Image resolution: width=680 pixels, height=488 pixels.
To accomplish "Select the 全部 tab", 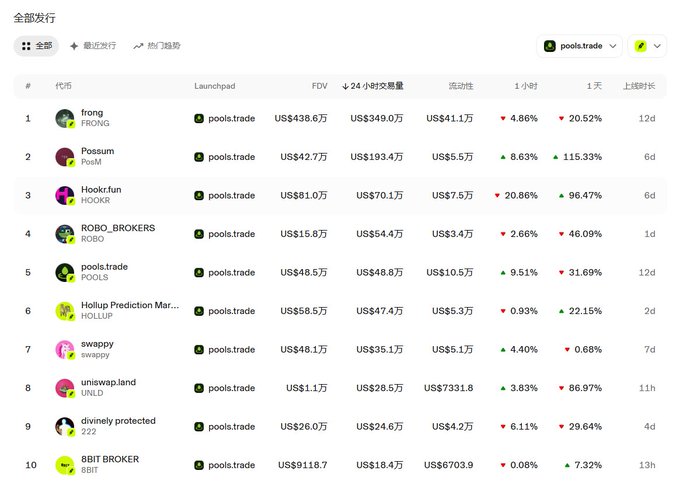I will [36, 46].
